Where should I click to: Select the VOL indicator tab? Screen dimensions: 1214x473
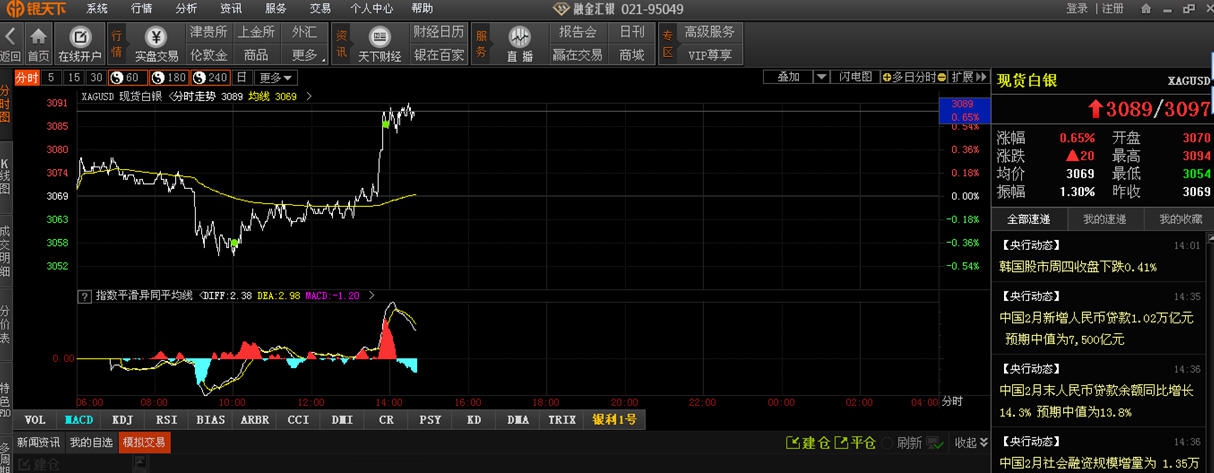(35, 420)
